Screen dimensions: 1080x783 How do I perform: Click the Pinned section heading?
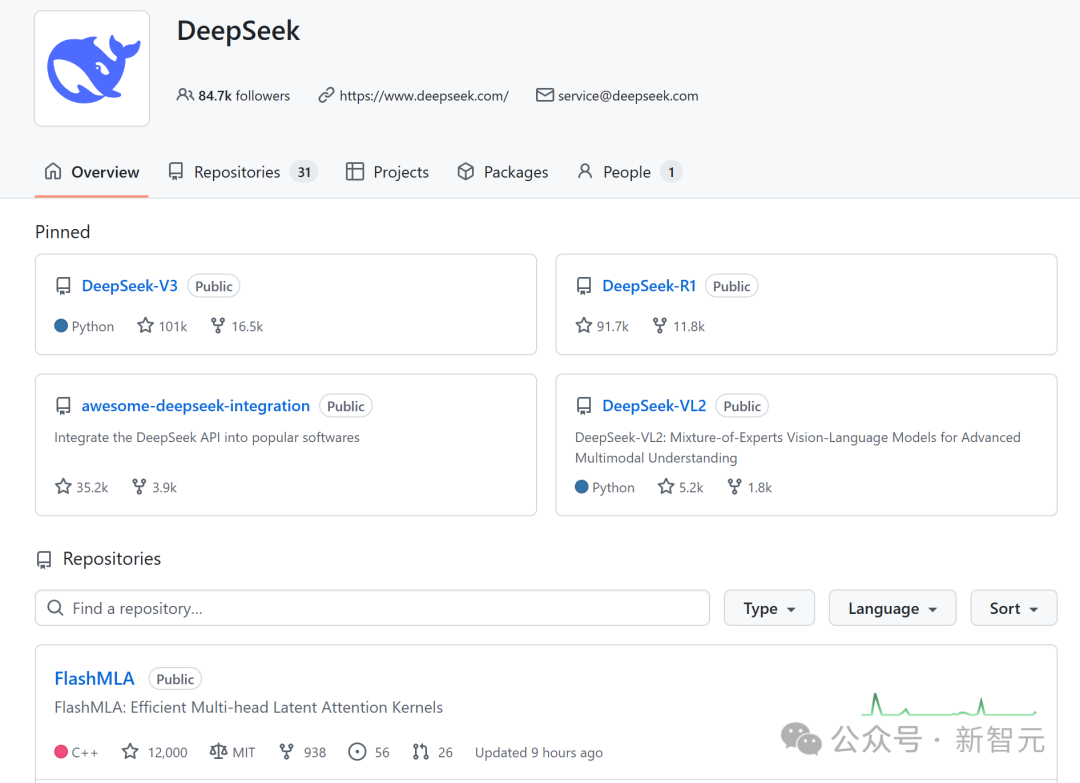coord(63,232)
